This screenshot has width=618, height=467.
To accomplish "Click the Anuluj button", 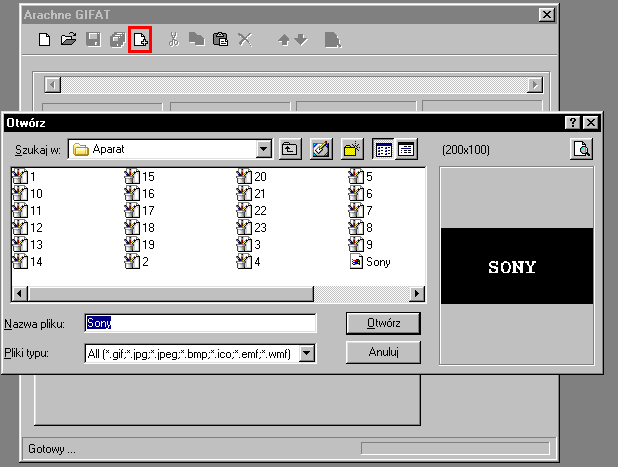I will [383, 352].
